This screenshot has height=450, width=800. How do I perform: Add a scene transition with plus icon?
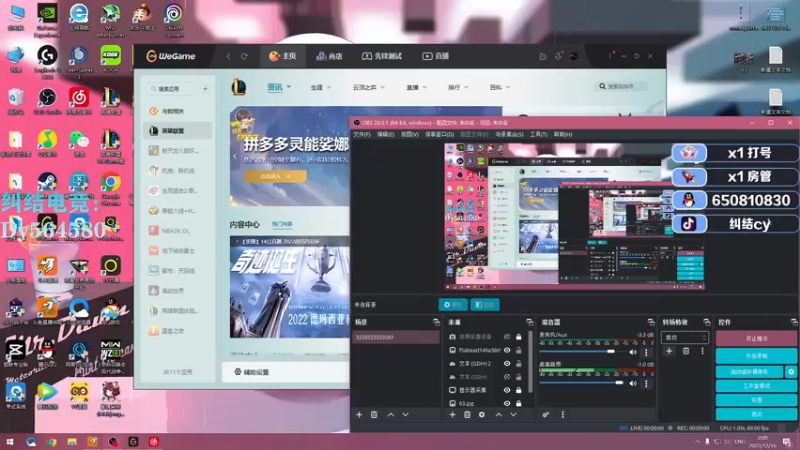tap(669, 351)
